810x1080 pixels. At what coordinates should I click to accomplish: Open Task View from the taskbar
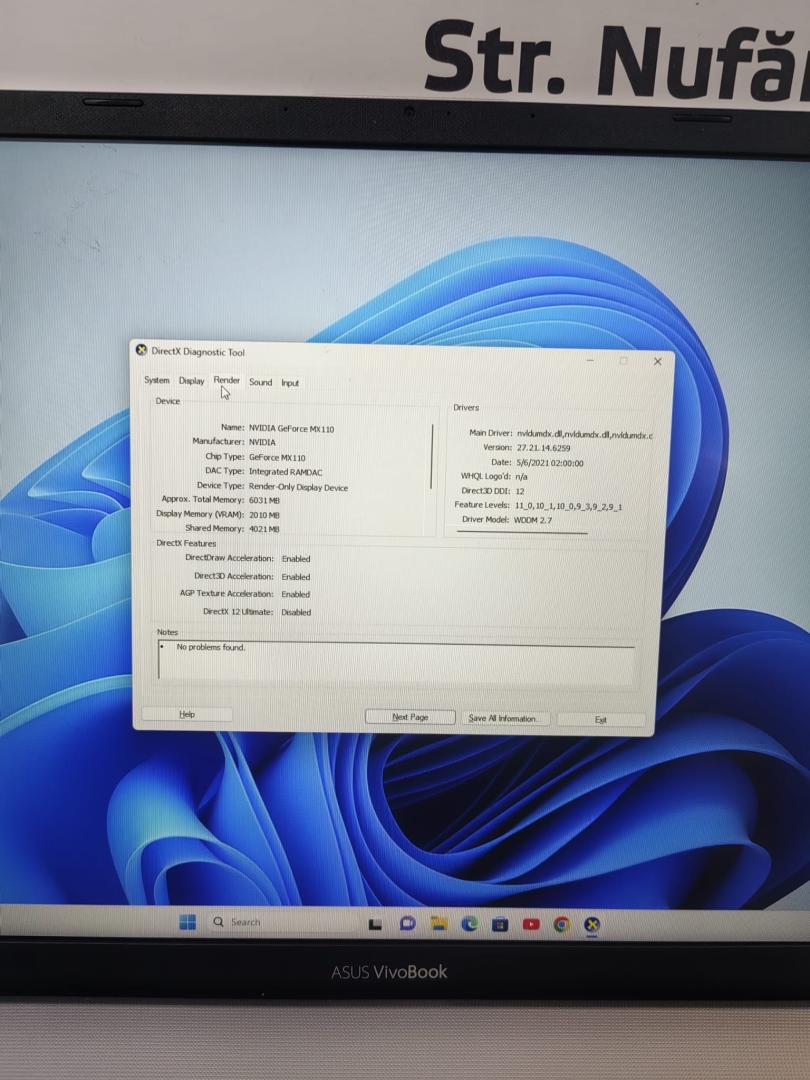pyautogui.click(x=376, y=924)
